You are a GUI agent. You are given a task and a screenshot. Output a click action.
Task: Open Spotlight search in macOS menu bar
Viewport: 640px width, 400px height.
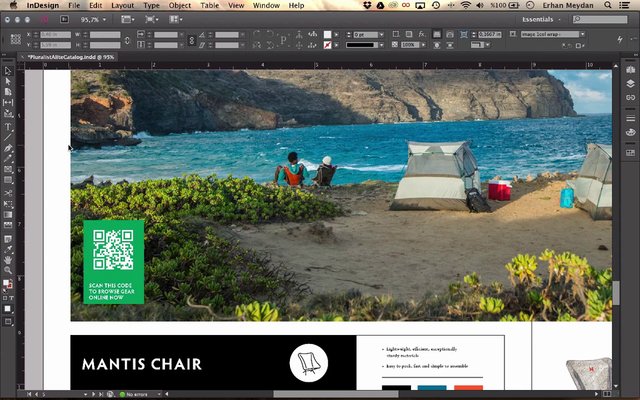[608, 5]
